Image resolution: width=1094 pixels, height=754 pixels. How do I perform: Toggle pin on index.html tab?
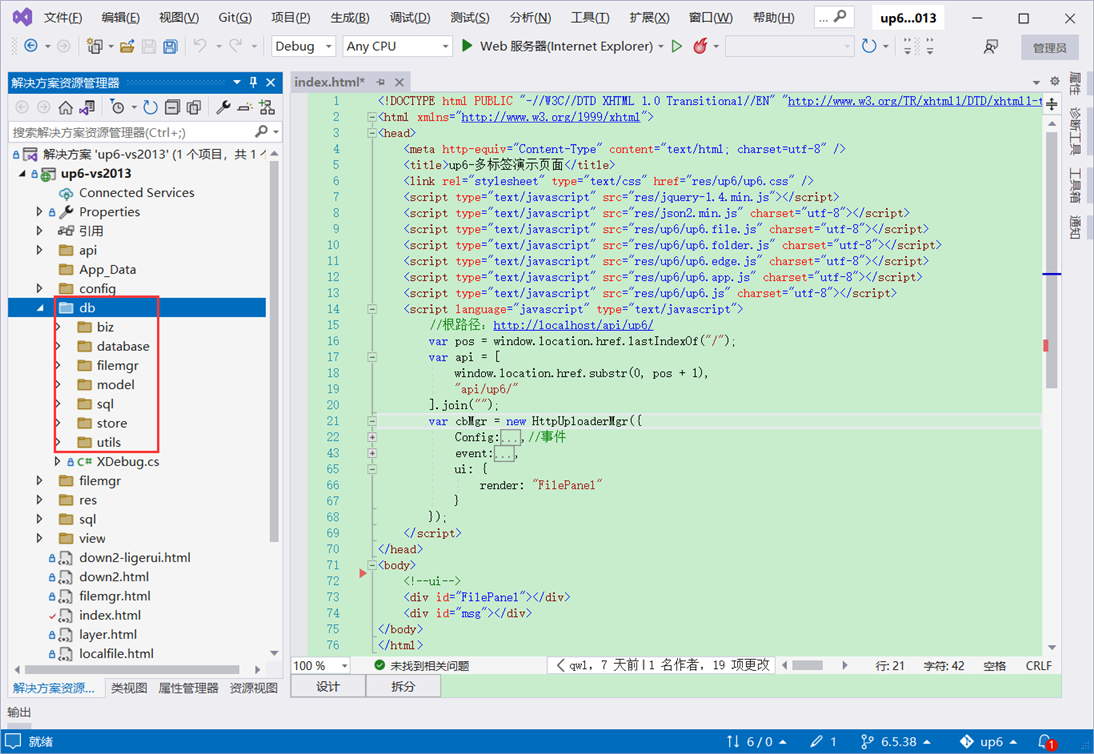[x=381, y=82]
